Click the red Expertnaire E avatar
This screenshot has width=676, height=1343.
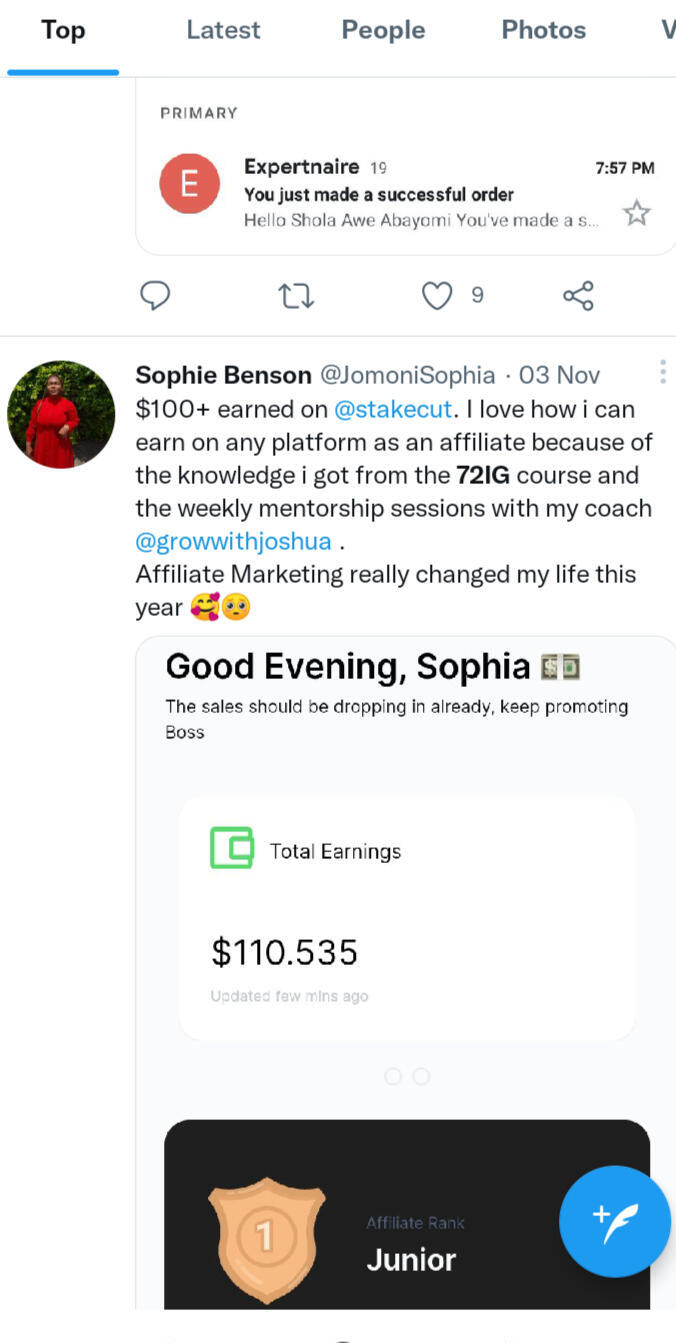tap(189, 184)
